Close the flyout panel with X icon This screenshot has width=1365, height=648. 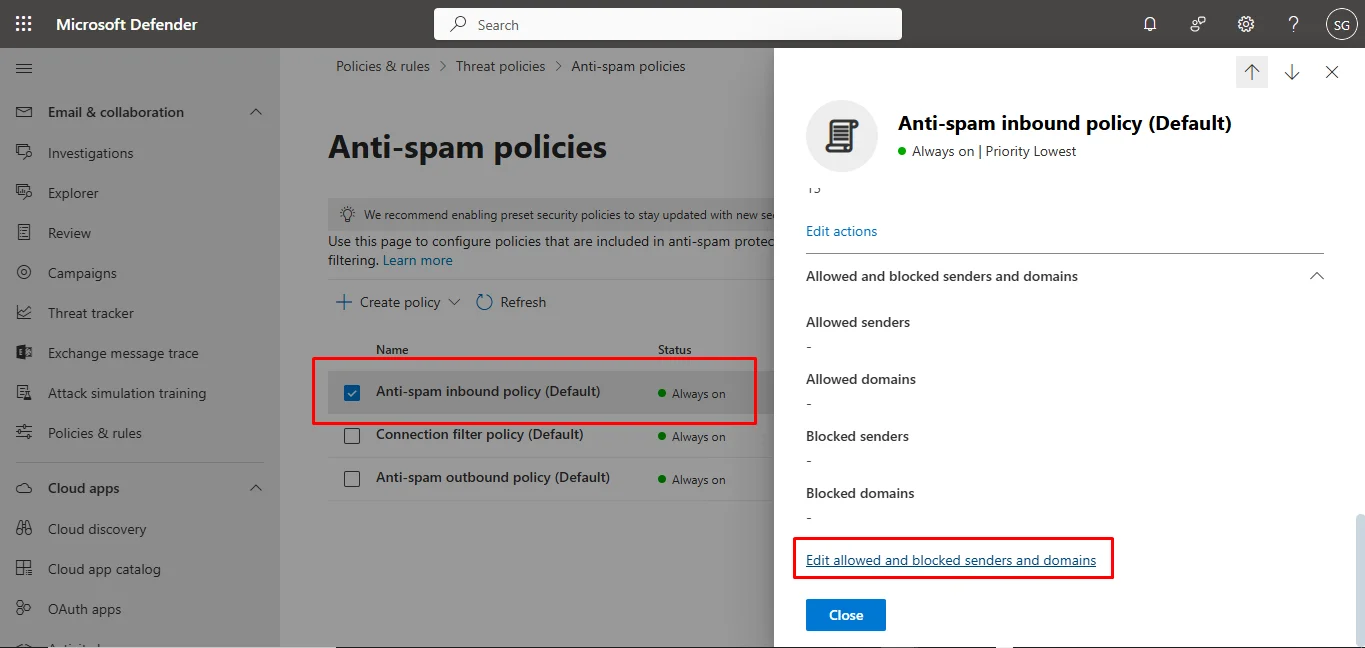[1332, 72]
